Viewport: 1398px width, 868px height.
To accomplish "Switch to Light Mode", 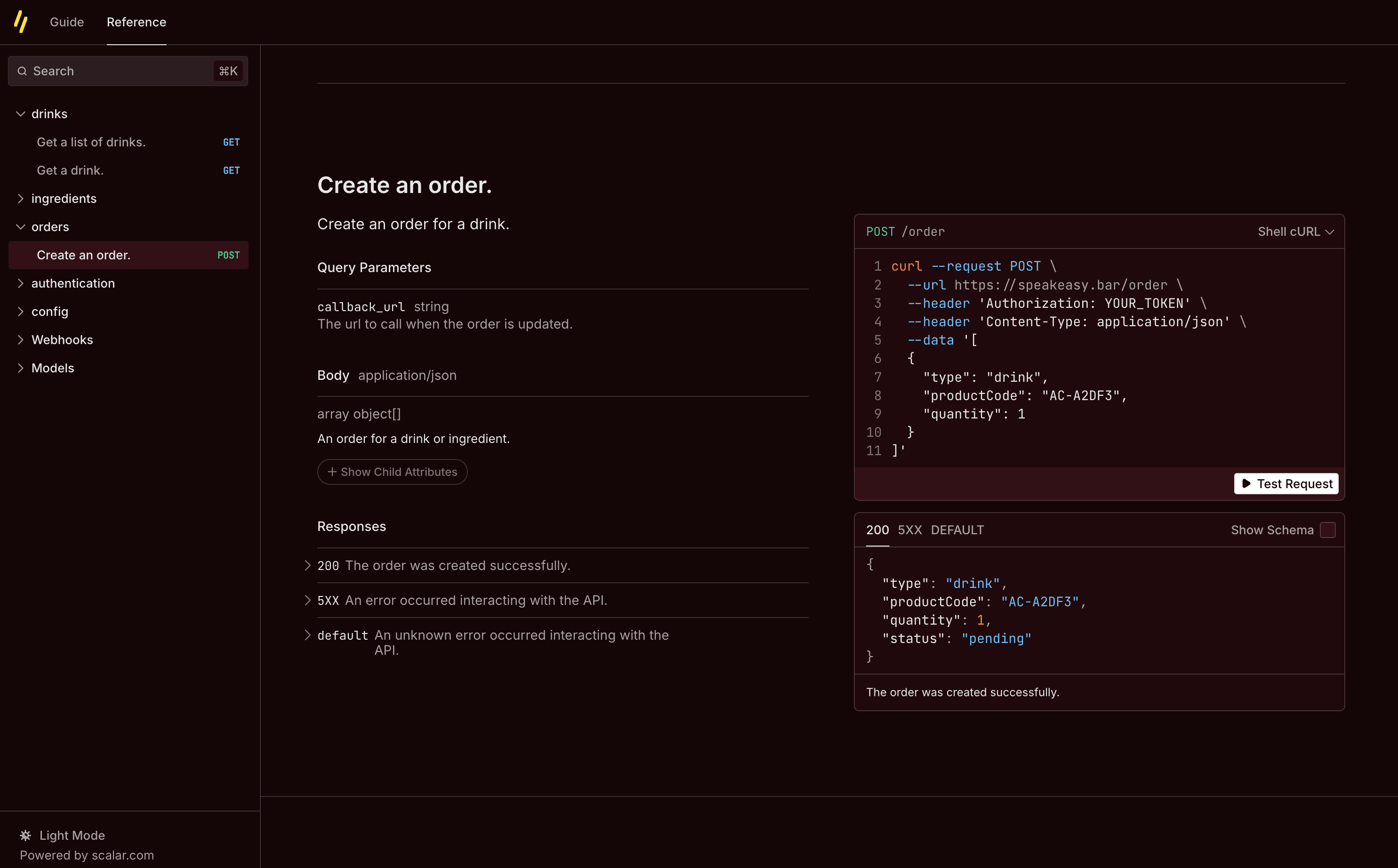I will pos(63,835).
